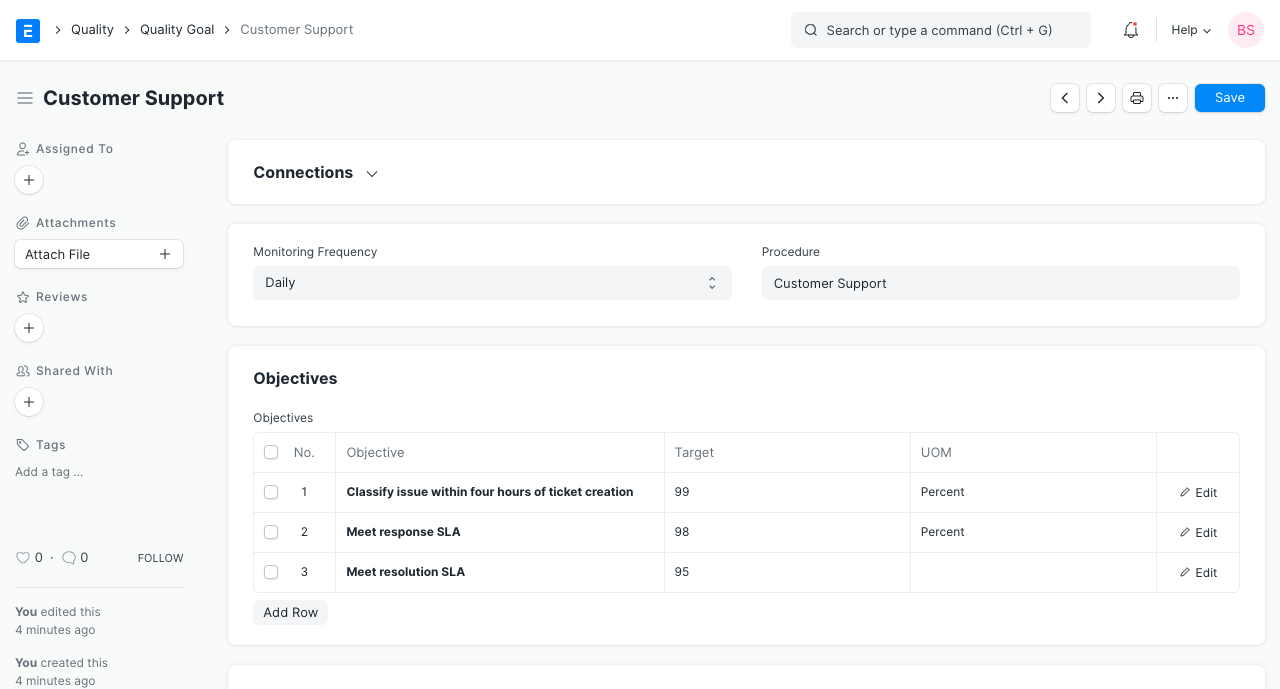The width and height of the screenshot is (1280, 689).
Task: Click the print icon
Action: 1137,98
